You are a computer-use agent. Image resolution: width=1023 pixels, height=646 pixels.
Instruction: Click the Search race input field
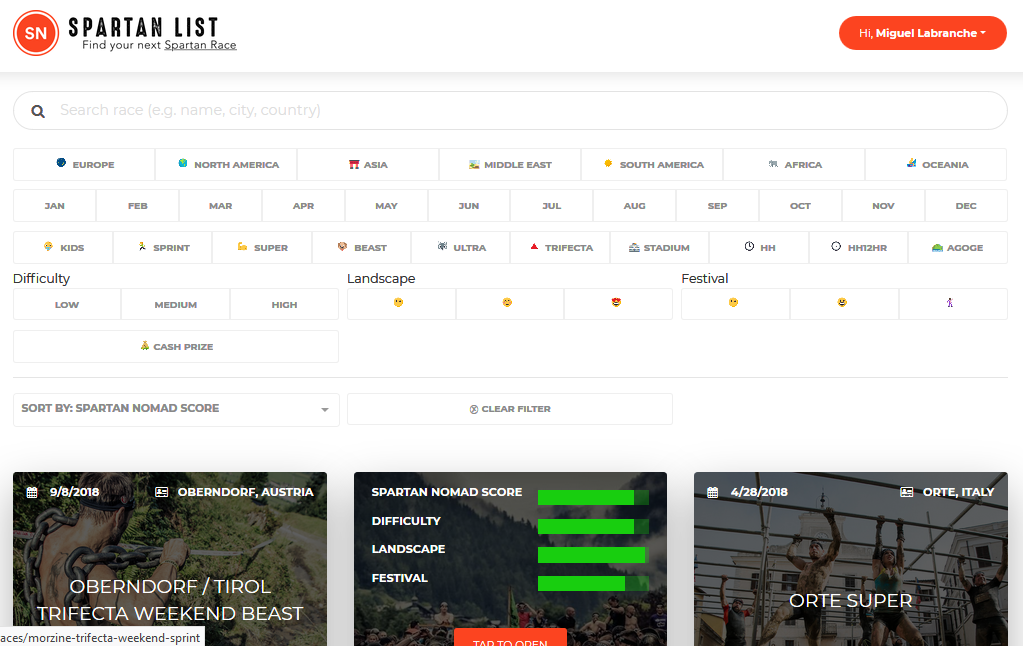pos(520,111)
